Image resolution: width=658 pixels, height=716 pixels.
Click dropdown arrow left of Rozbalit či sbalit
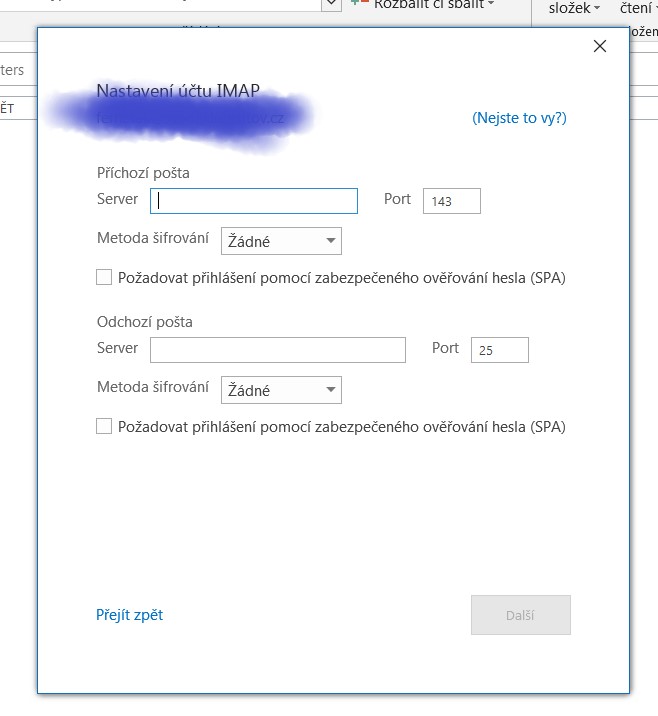(x=331, y=5)
